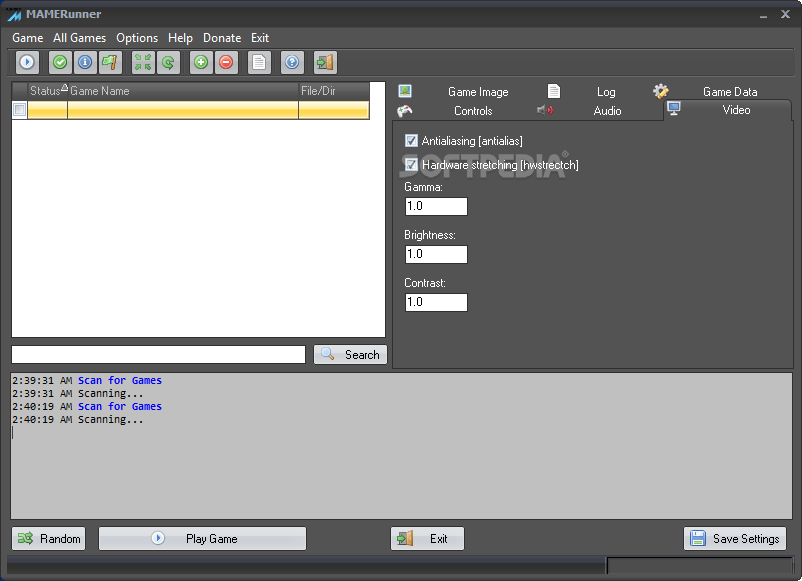Click the Search button
This screenshot has width=802, height=581.
coord(350,354)
